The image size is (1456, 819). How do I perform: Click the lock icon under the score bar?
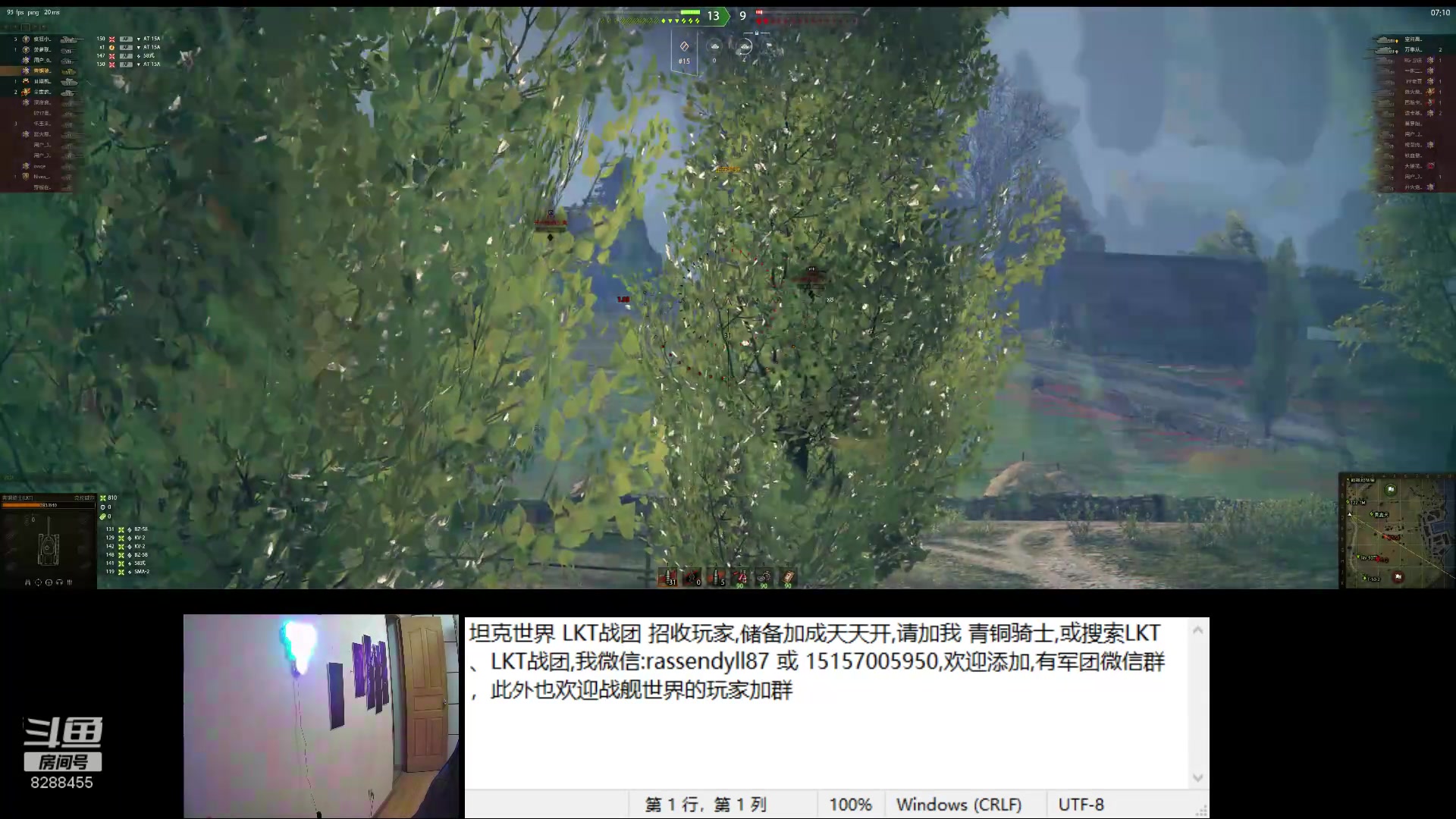(757, 33)
